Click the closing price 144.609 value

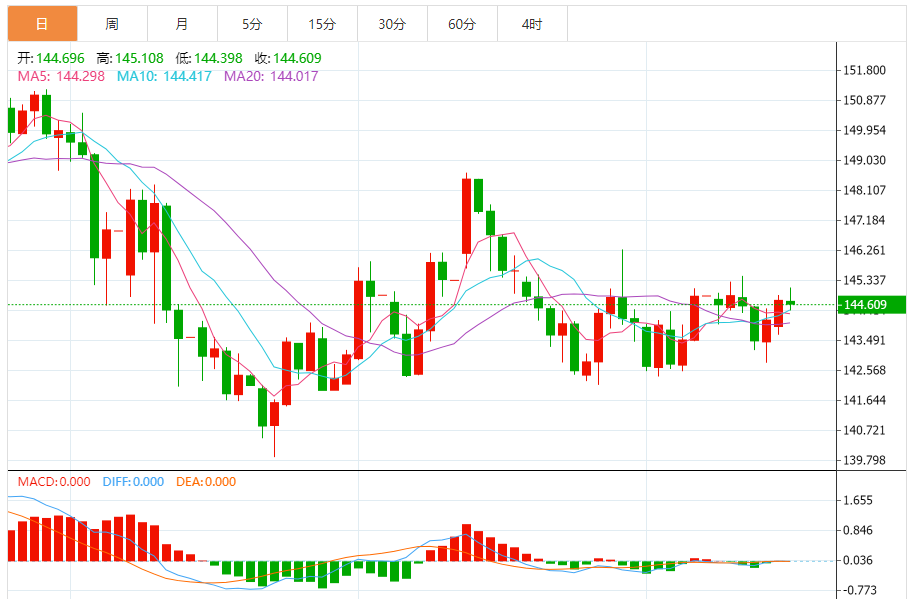click(x=297, y=58)
